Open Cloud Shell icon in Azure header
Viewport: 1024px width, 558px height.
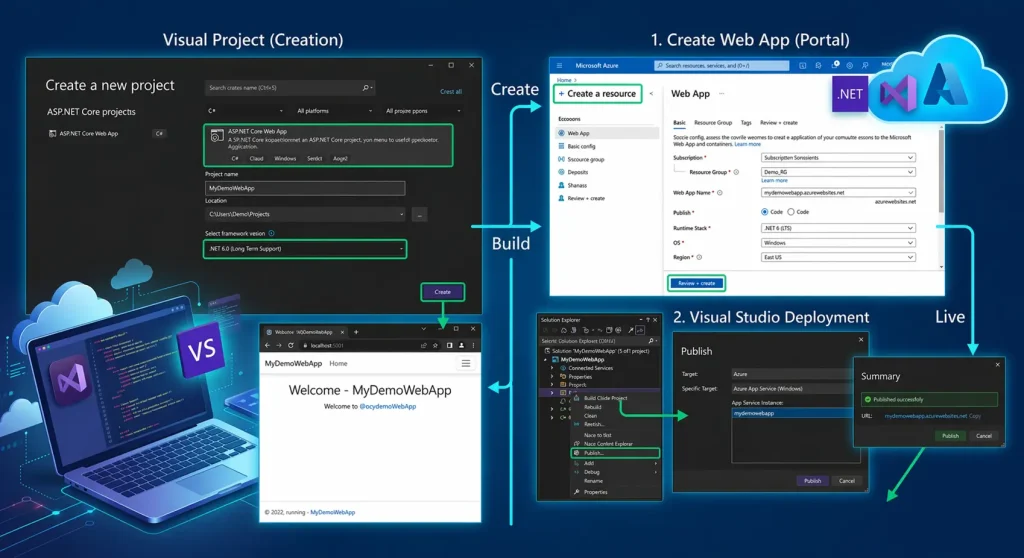point(803,65)
